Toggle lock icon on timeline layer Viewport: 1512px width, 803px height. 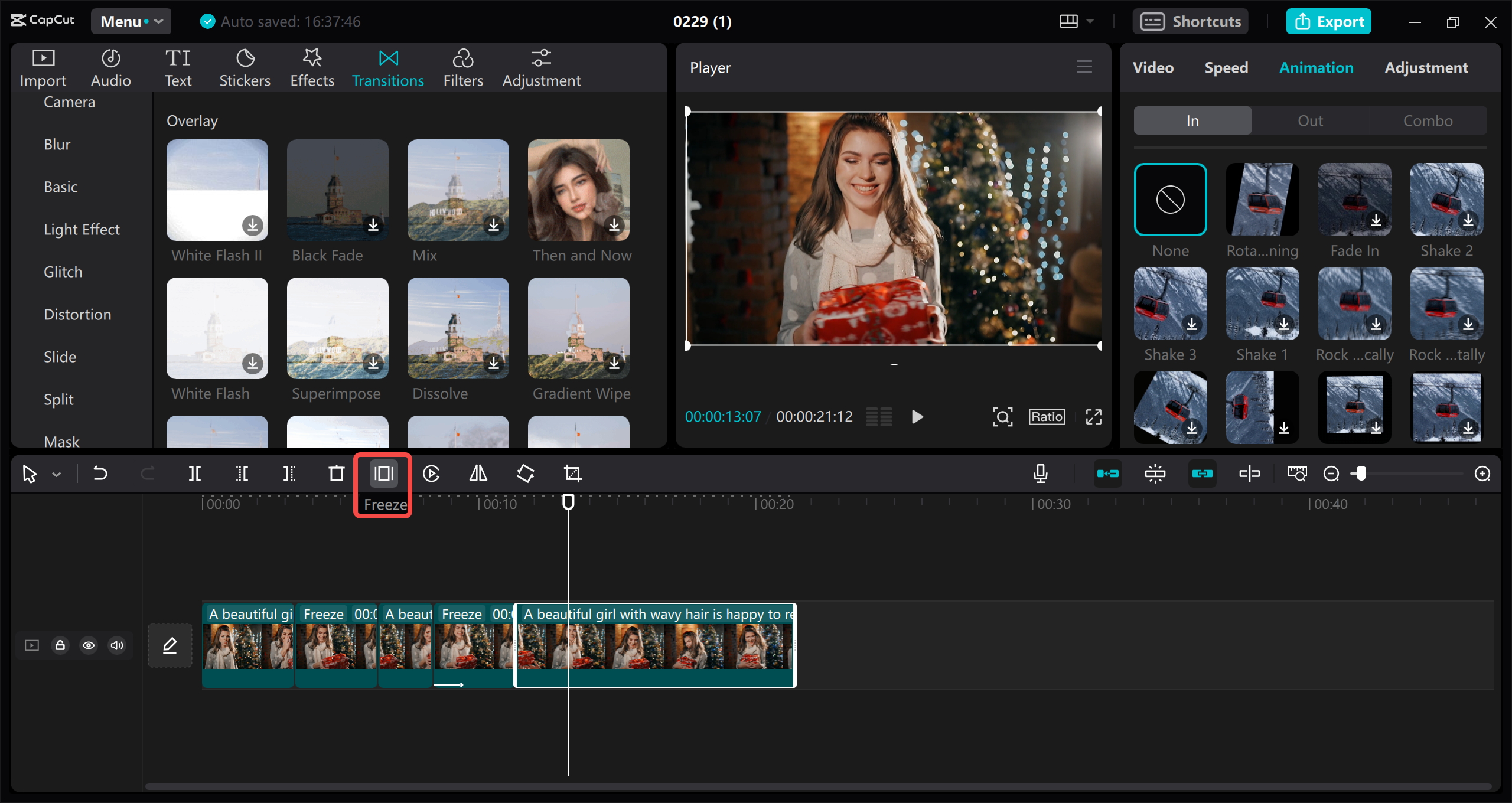tap(60, 645)
